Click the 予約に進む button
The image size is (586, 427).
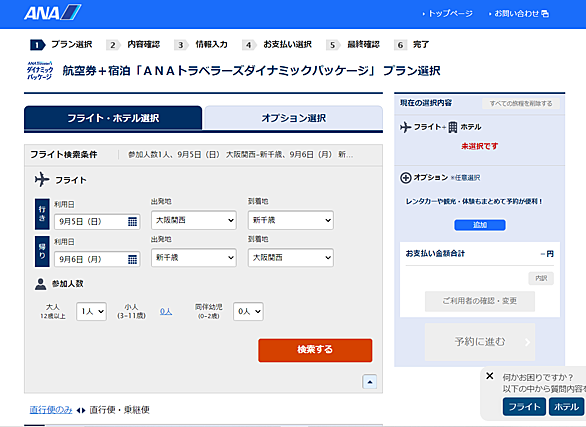pos(480,342)
